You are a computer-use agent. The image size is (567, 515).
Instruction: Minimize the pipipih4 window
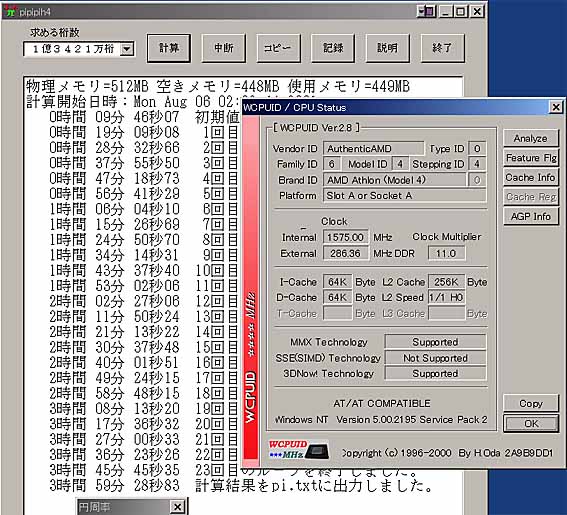tap(446, 12)
